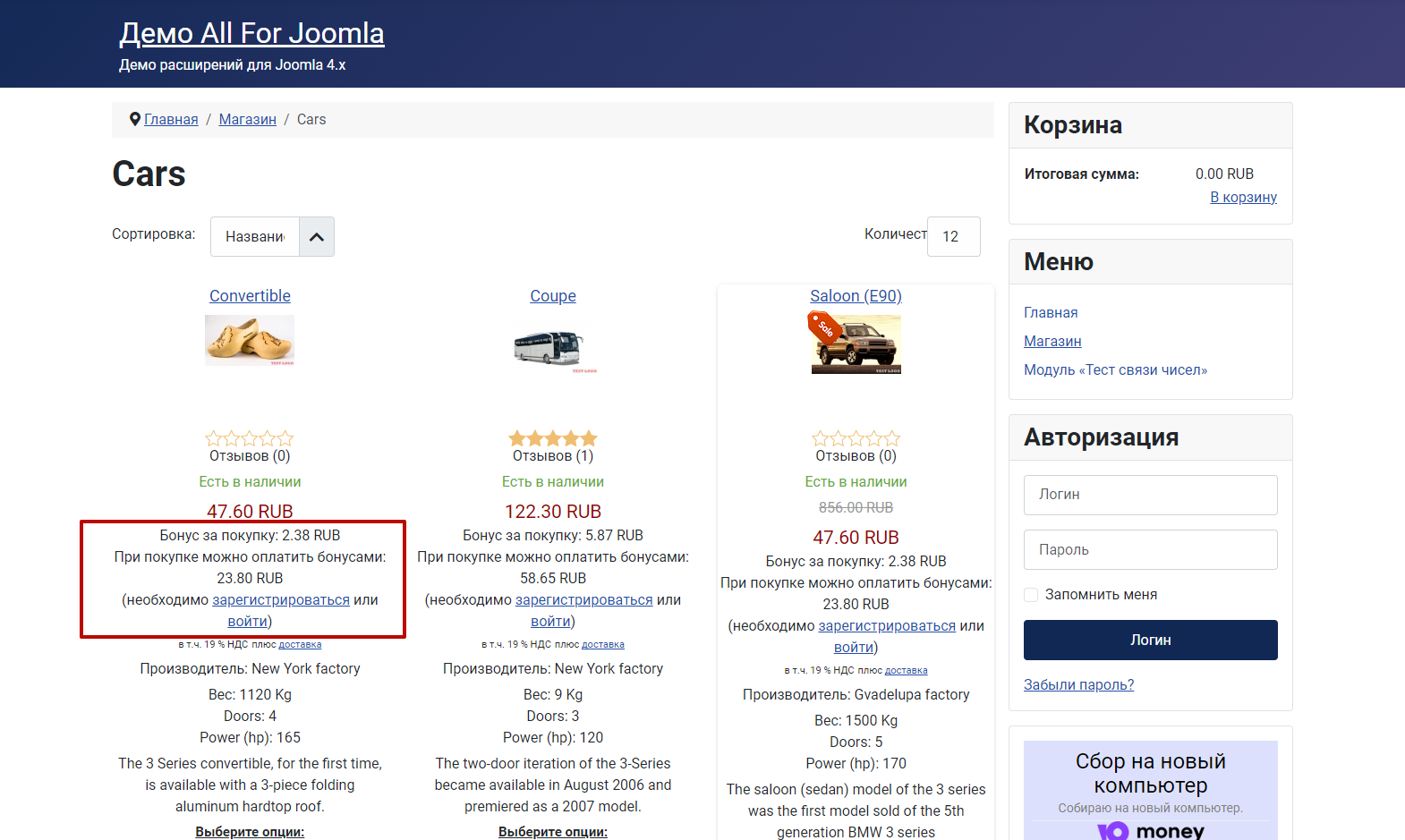
Task: Click the cart total 0.00 RUB
Action: pyautogui.click(x=1224, y=174)
